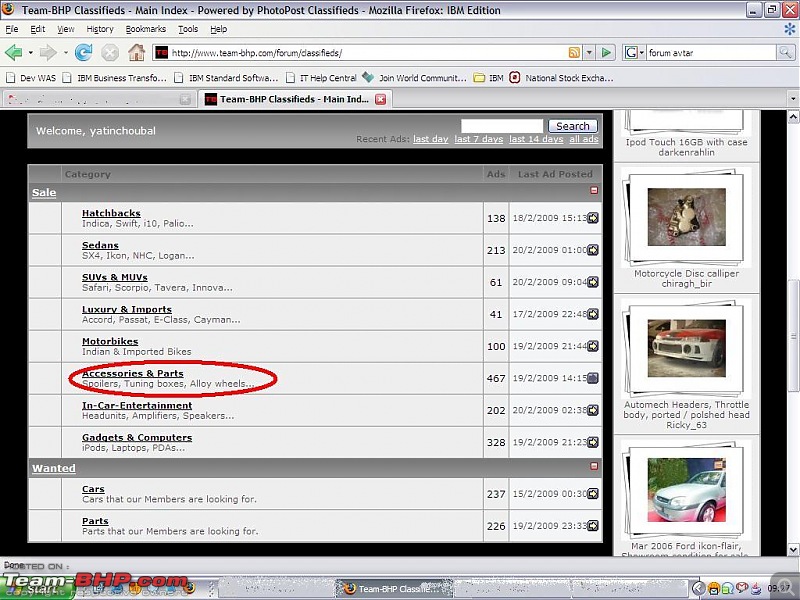Click the site favicon in the address bar
The height and width of the screenshot is (600, 800).
[x=161, y=53]
